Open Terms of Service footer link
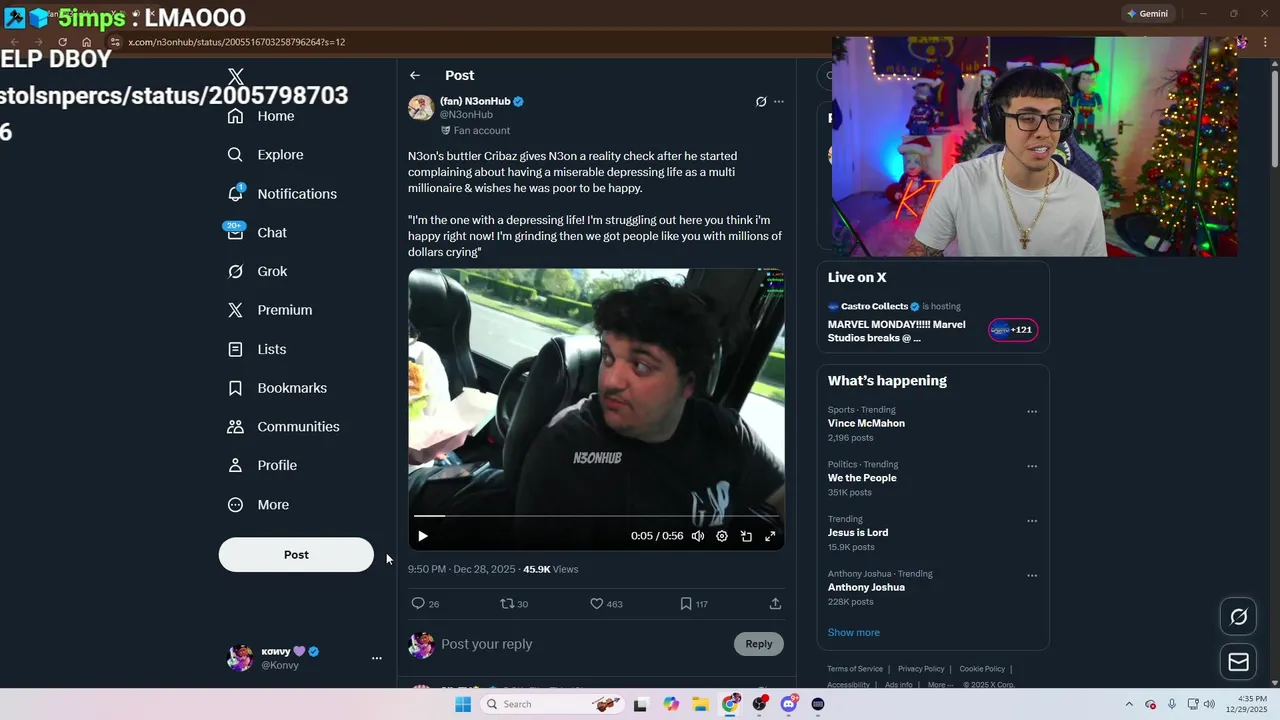The height and width of the screenshot is (720, 1280). pyautogui.click(x=855, y=669)
